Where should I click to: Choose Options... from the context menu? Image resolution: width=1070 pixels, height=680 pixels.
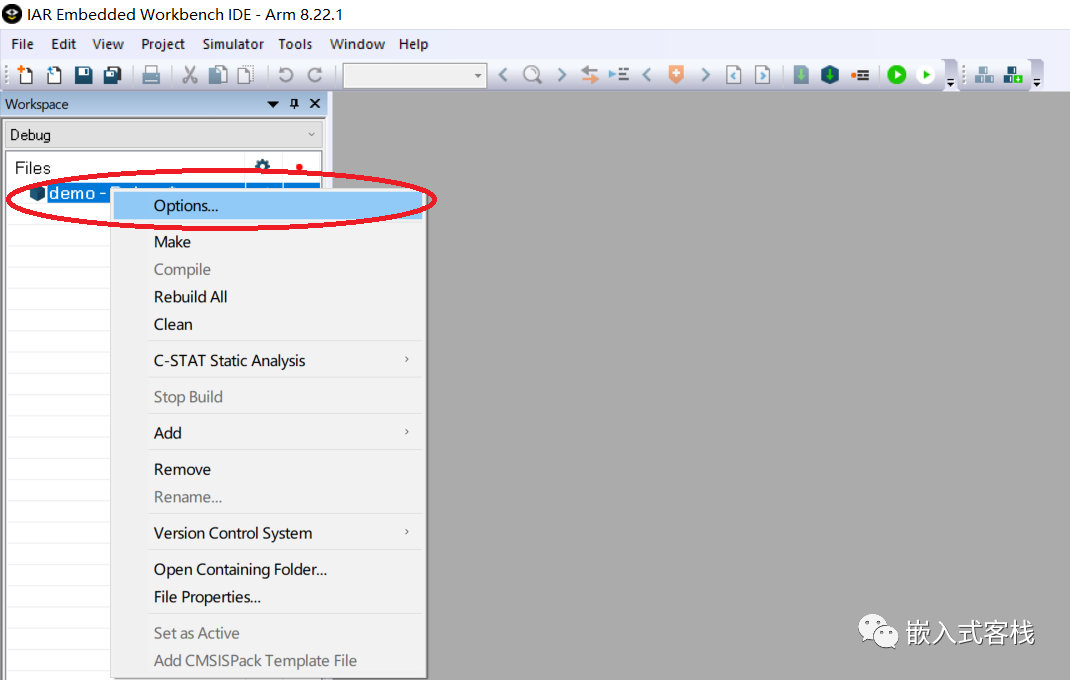pos(268,206)
